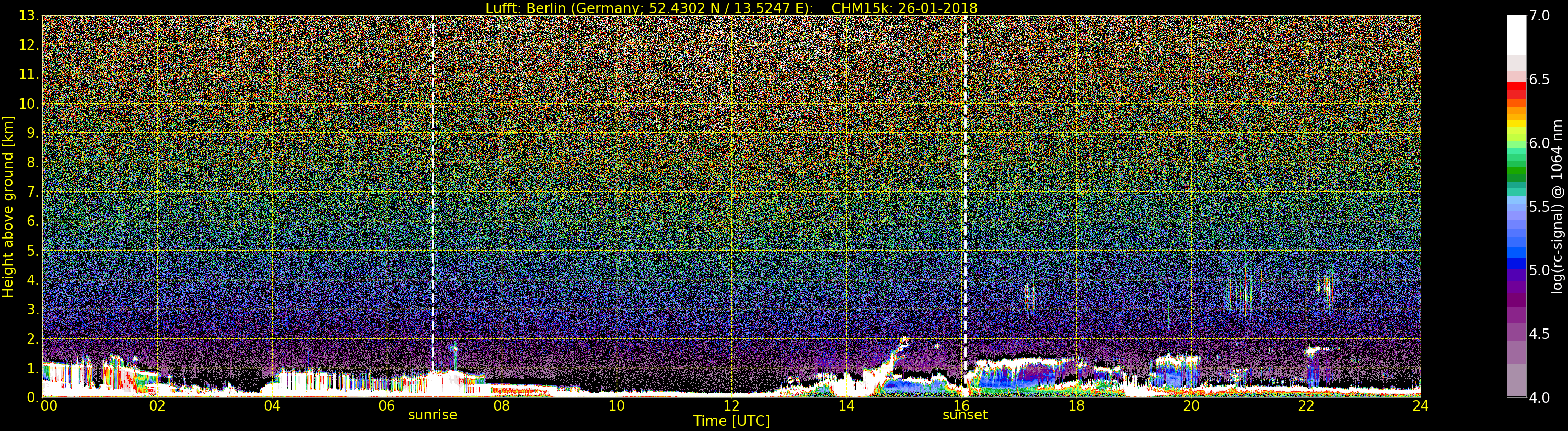
Task: Click the colorbar tick label '5.0'
Action: point(1539,270)
